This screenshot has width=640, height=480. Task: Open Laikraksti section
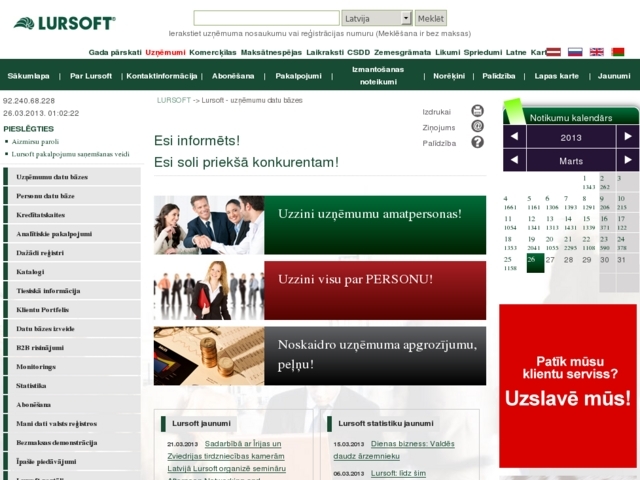[325, 52]
